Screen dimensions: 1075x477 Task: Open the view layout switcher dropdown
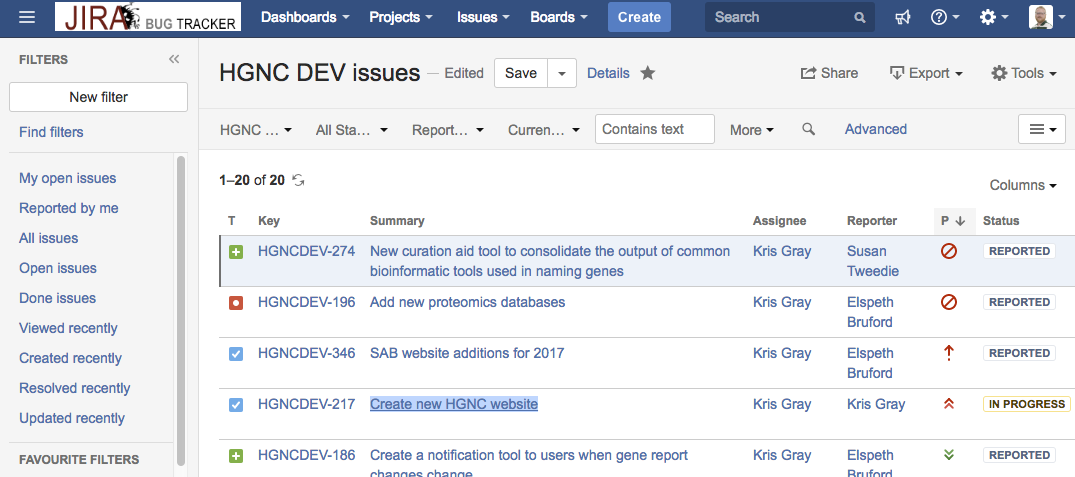1043,129
